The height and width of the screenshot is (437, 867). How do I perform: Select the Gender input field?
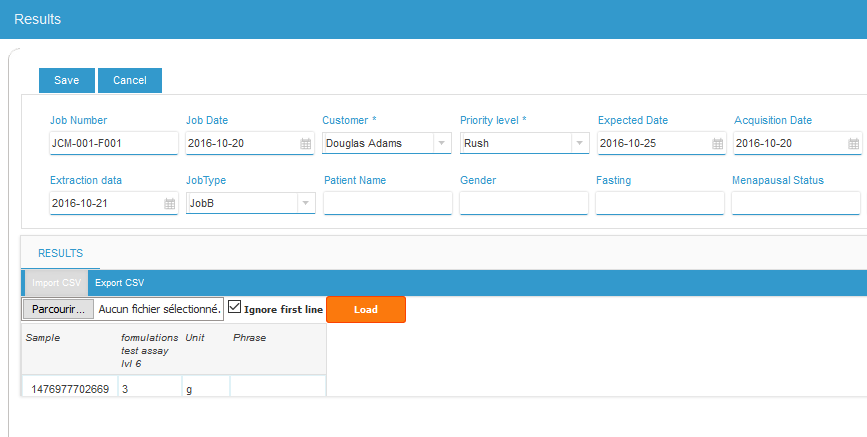pyautogui.click(x=524, y=203)
